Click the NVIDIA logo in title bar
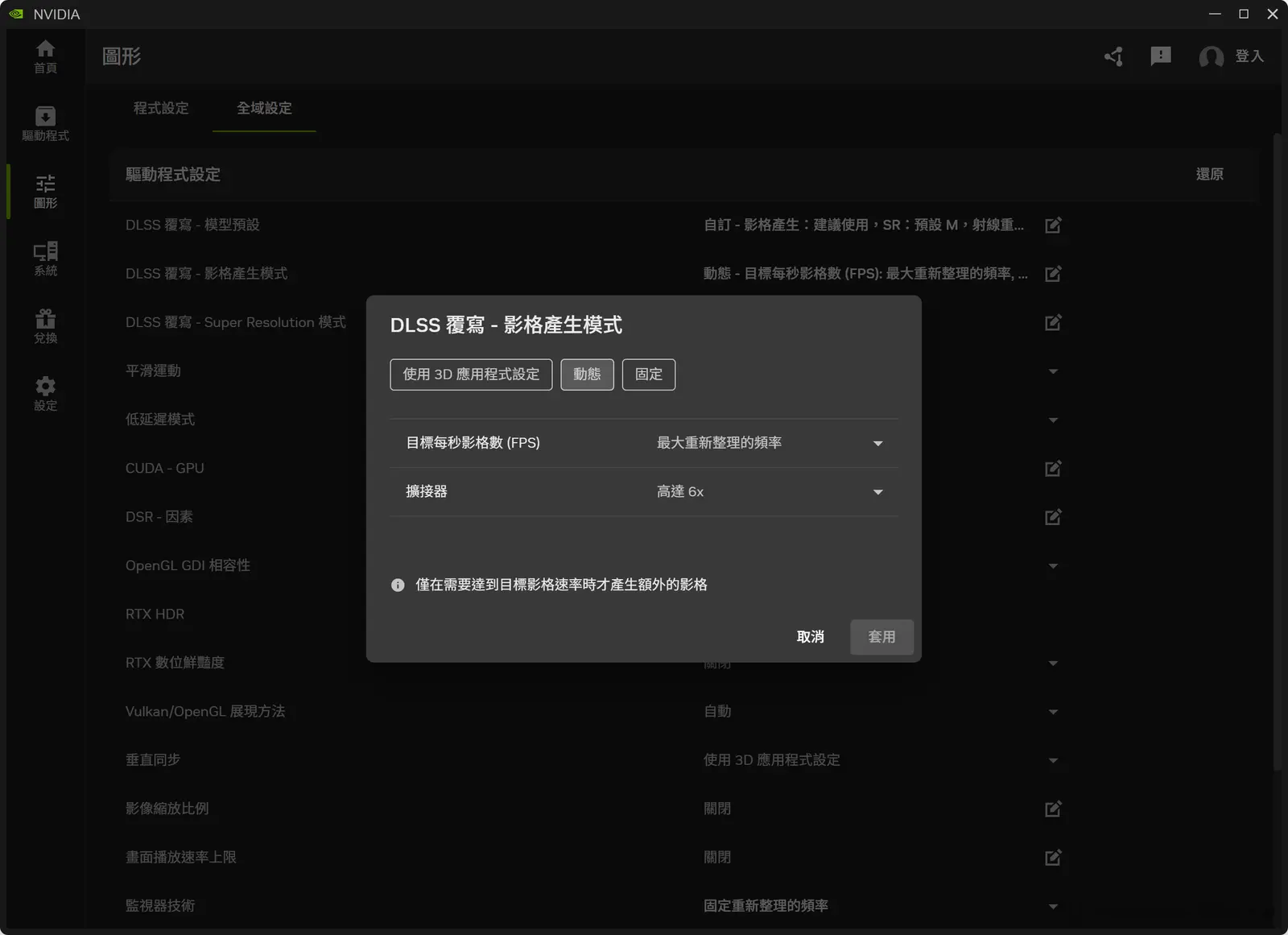1288x935 pixels. 16,14
